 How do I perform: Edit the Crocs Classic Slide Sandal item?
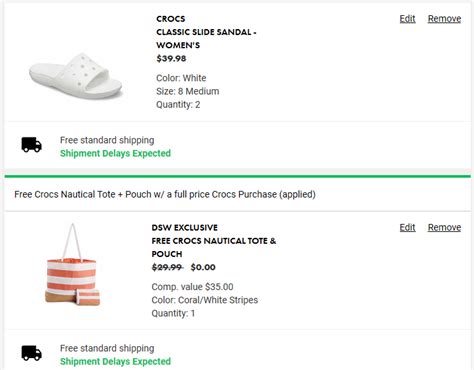pyautogui.click(x=407, y=19)
